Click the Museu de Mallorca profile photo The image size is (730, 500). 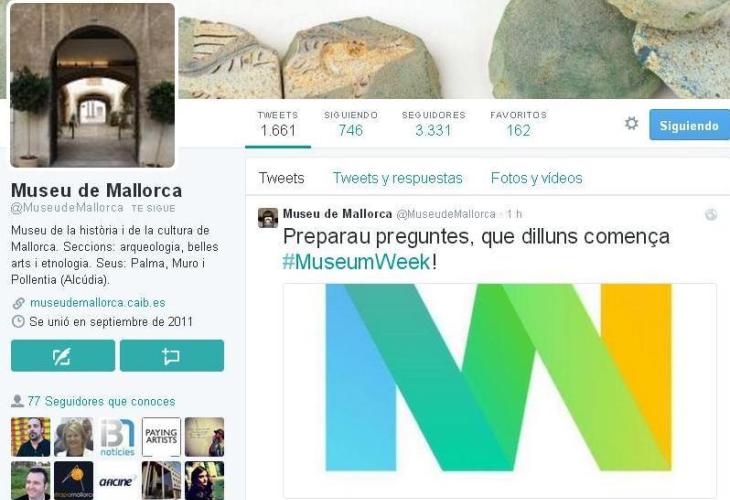(93, 85)
